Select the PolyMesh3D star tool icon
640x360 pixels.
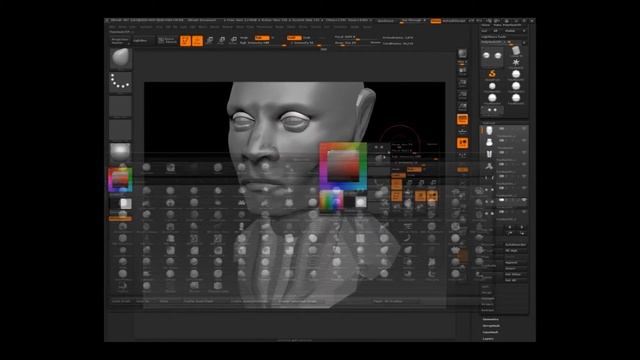click(x=516, y=62)
